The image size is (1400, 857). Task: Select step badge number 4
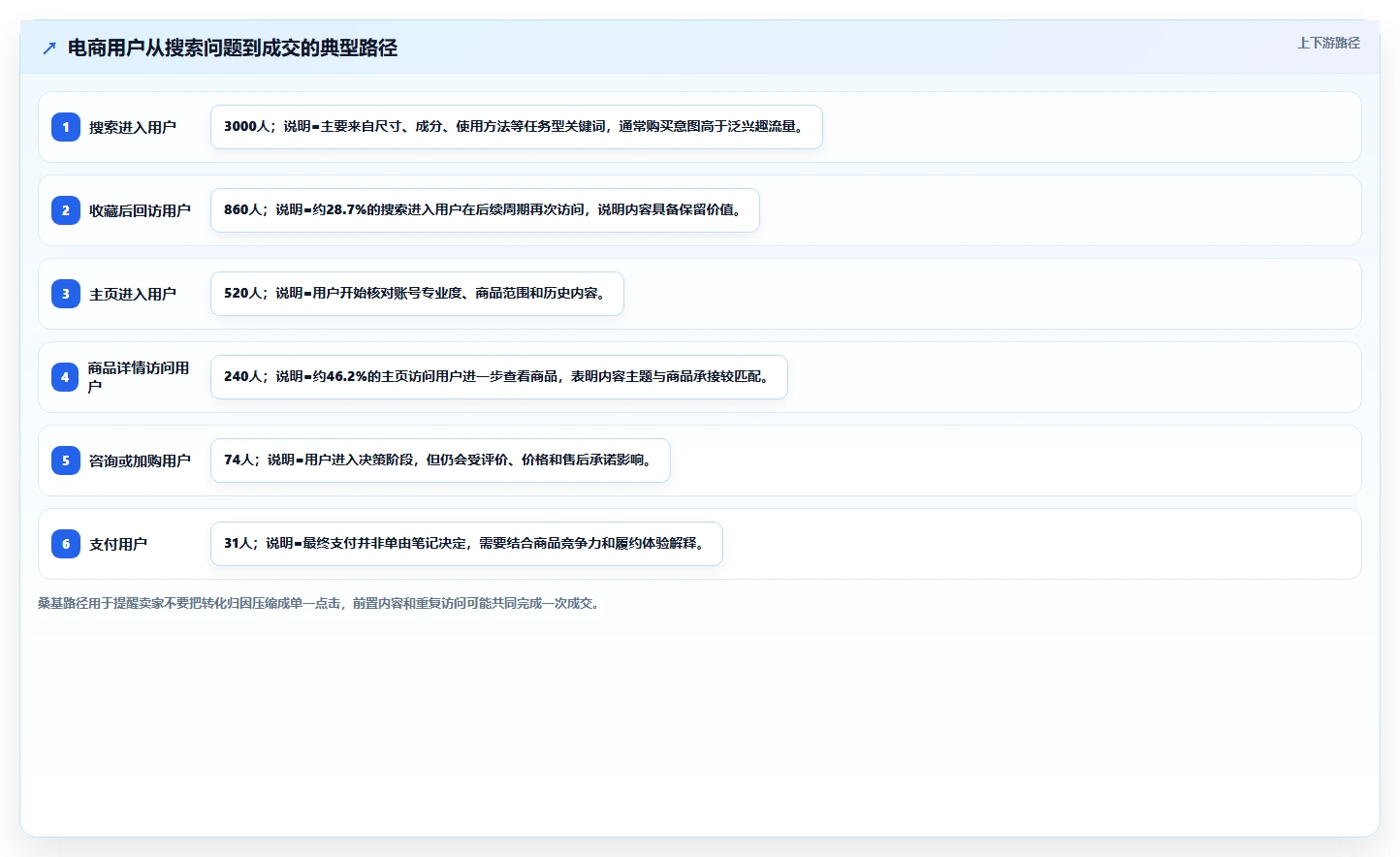pyautogui.click(x=66, y=377)
